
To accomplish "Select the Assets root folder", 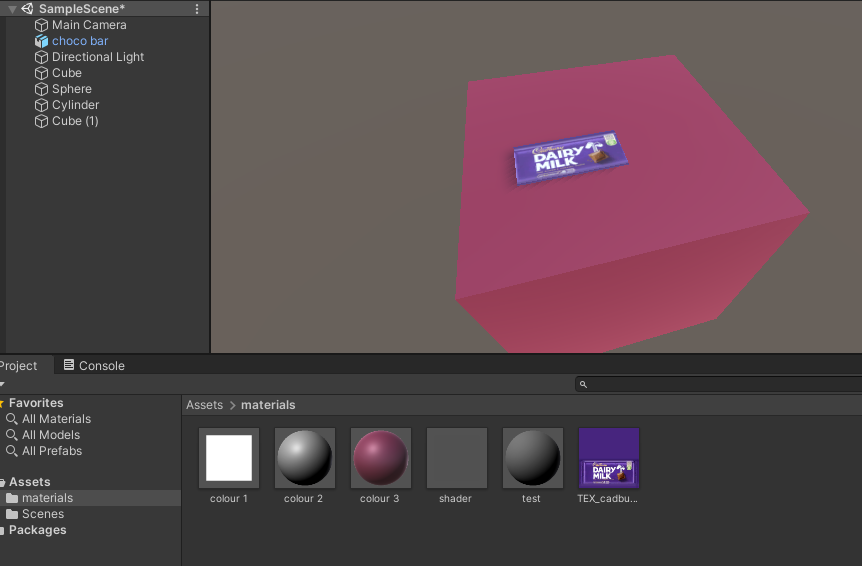I will coord(29,482).
